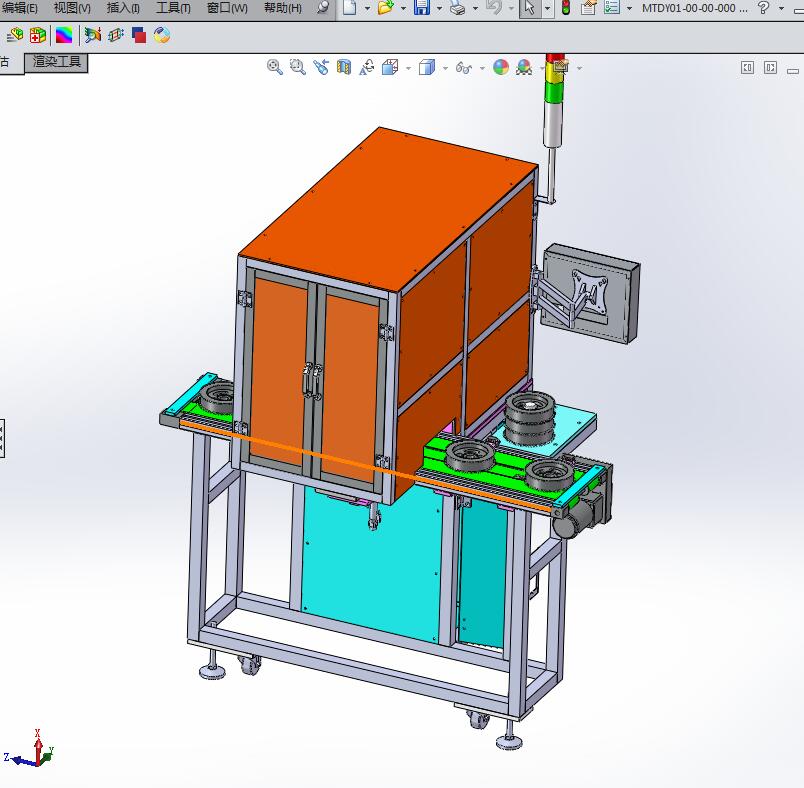Click the tile-left window pane button
This screenshot has height=788, width=804.
click(748, 68)
